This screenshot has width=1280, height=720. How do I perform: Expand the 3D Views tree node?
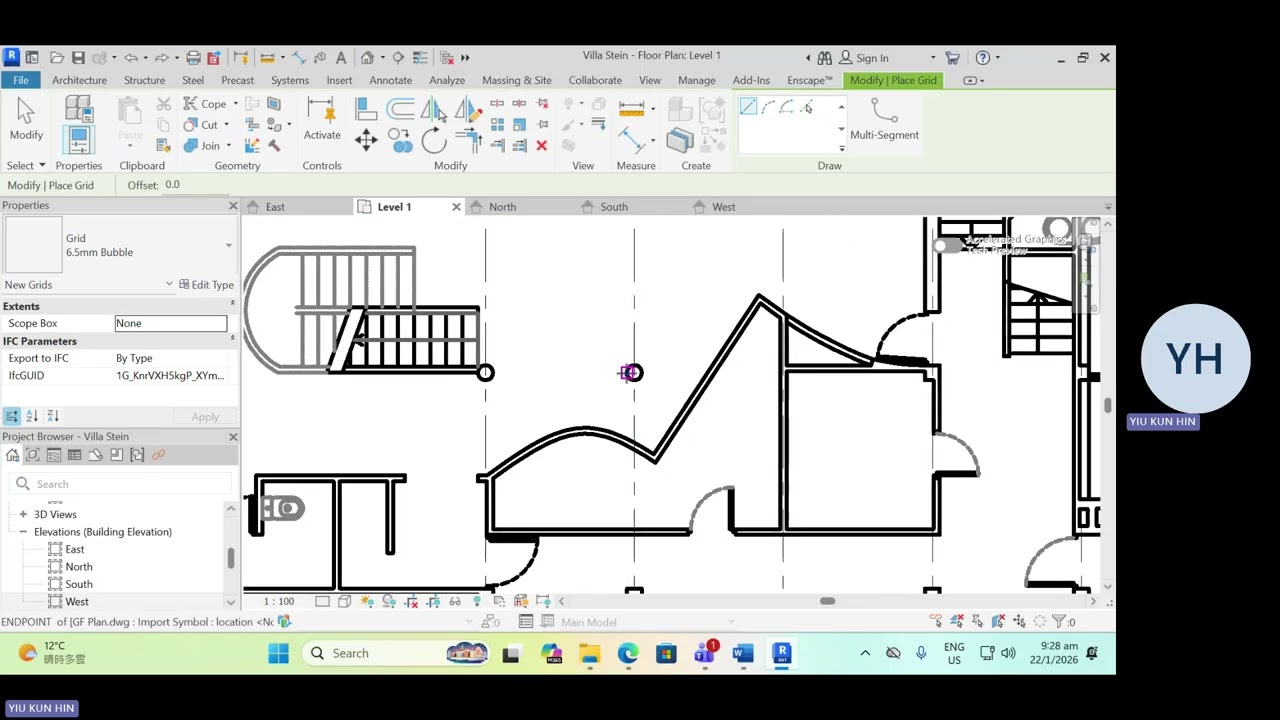23,514
